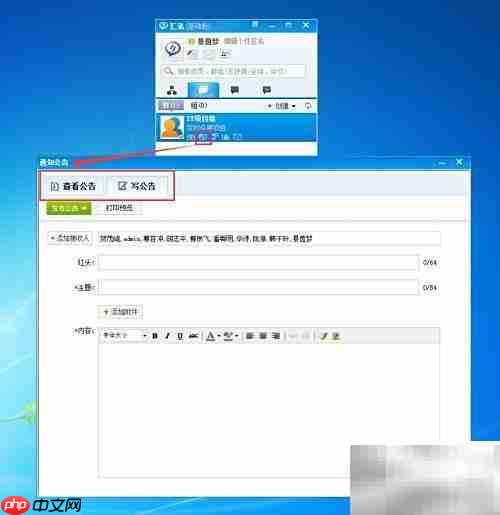This screenshot has height=515, width=500.
Task: Toggle underline formatting in content editor
Action: (180, 336)
